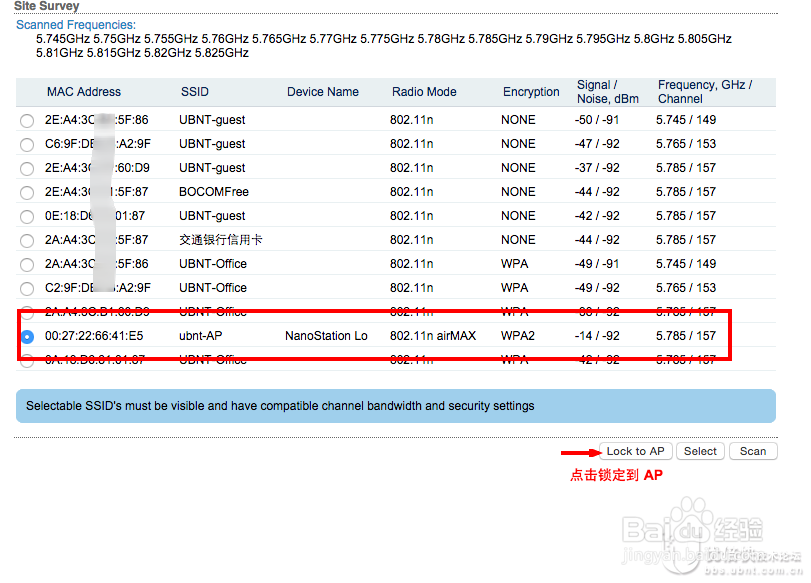
Task: Select radio button for UBNT-guest -50 / -91
Action: click(x=27, y=121)
